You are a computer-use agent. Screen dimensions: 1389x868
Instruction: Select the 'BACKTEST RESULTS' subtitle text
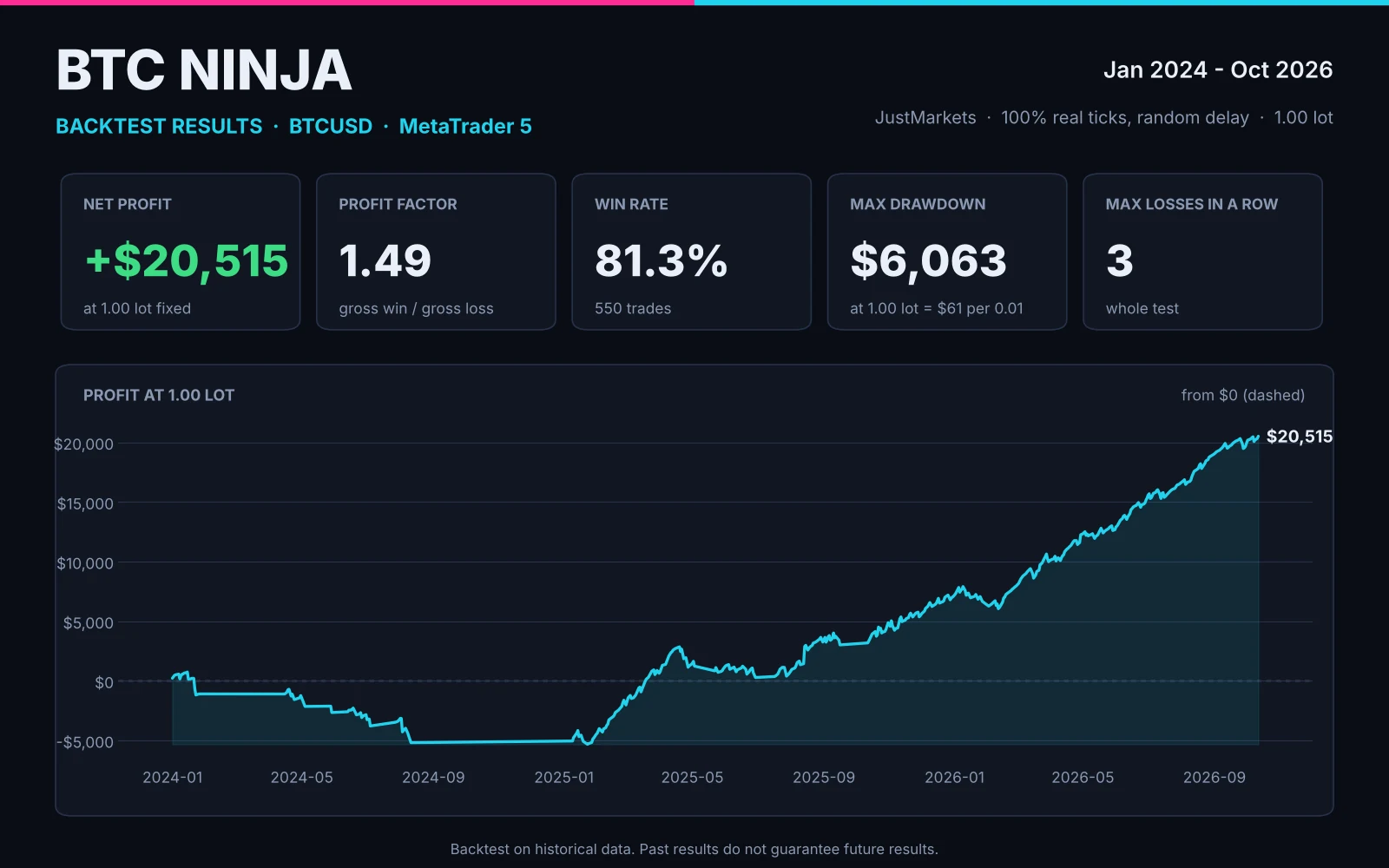tap(159, 126)
